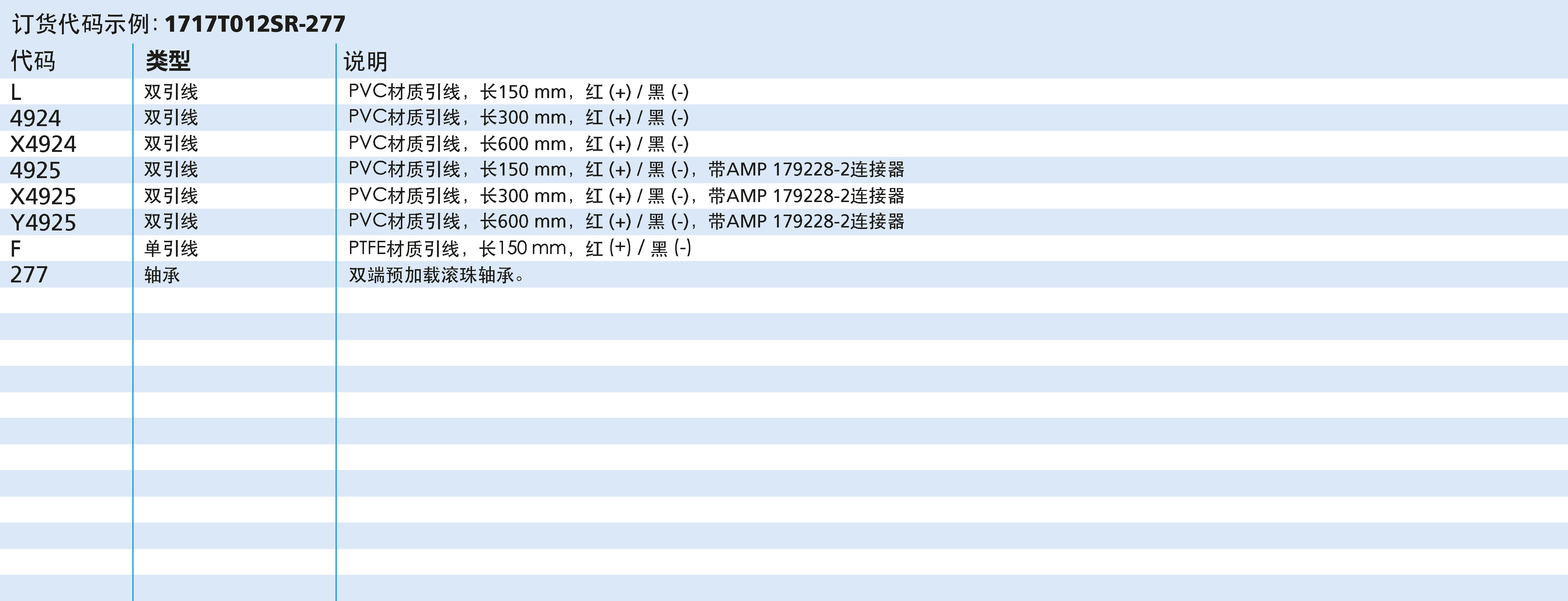
Task: Click 双引线 type in row L
Action: (x=171, y=92)
